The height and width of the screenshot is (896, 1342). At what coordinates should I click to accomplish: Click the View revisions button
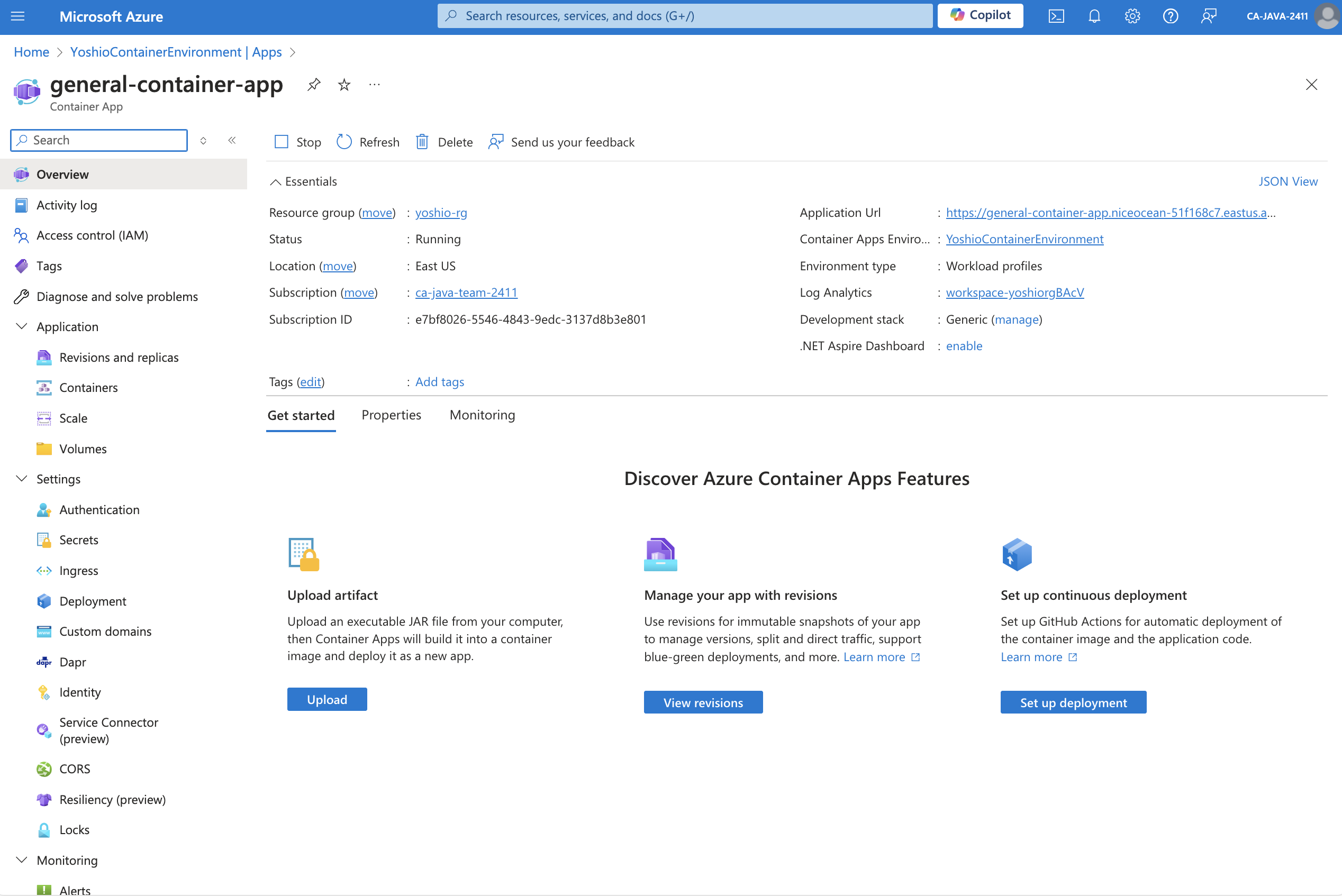(702, 702)
